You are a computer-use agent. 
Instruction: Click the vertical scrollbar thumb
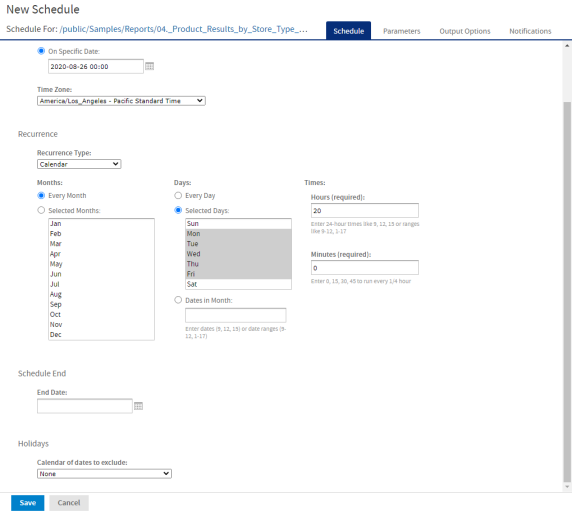click(x=567, y=292)
